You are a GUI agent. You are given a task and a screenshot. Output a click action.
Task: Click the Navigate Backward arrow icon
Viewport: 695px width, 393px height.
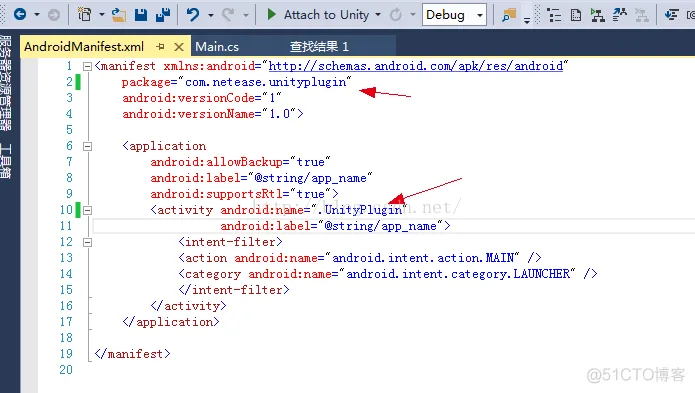pyautogui.click(x=20, y=15)
